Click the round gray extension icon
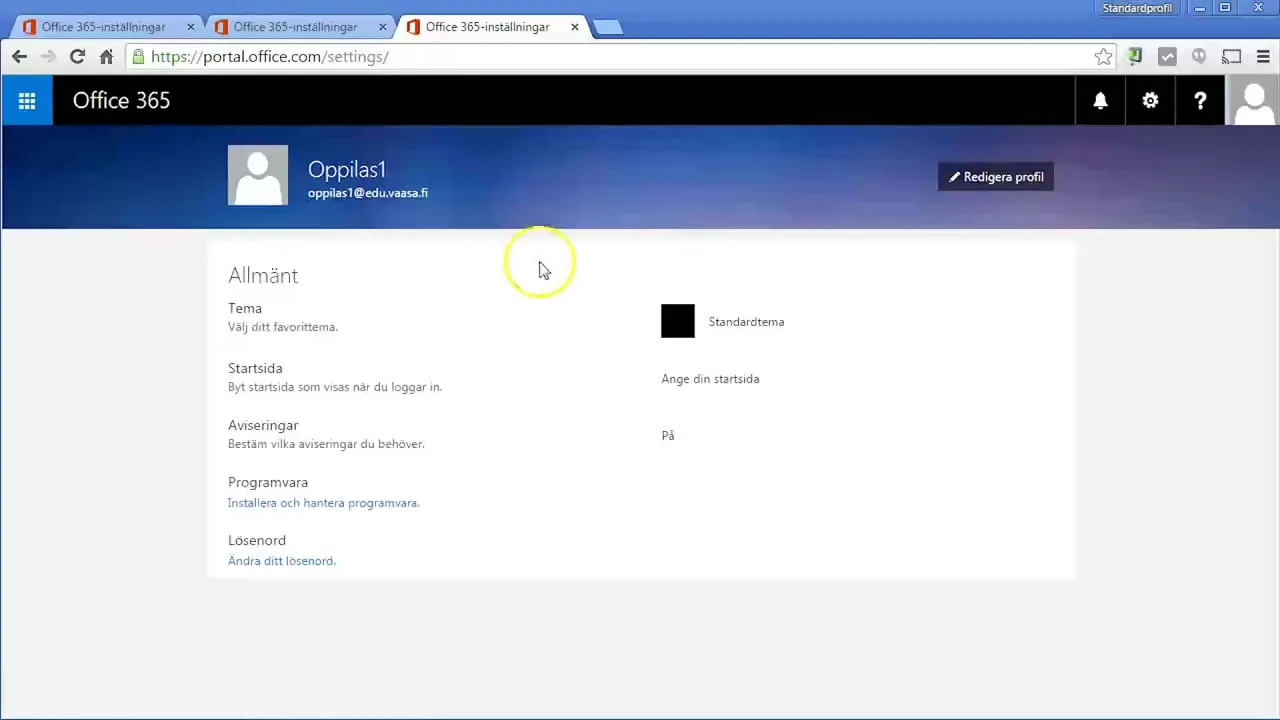Screen dimensions: 1280x720 pos(1199,57)
